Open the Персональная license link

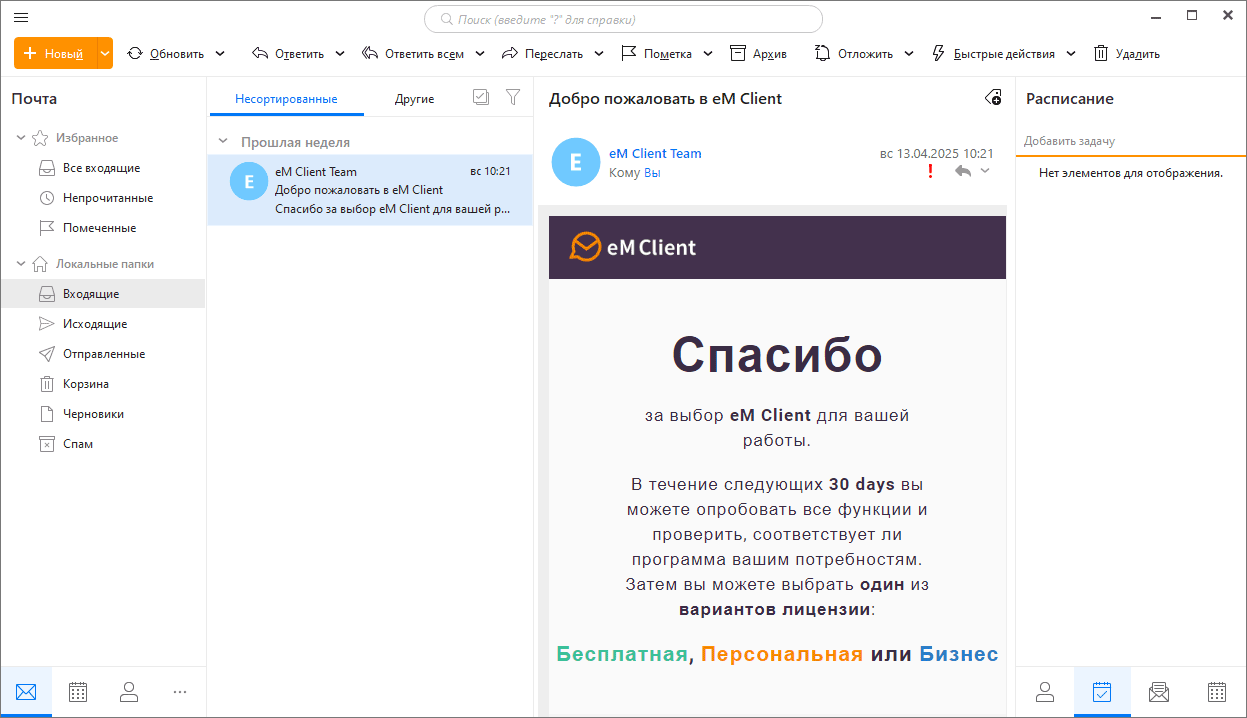click(x=782, y=654)
